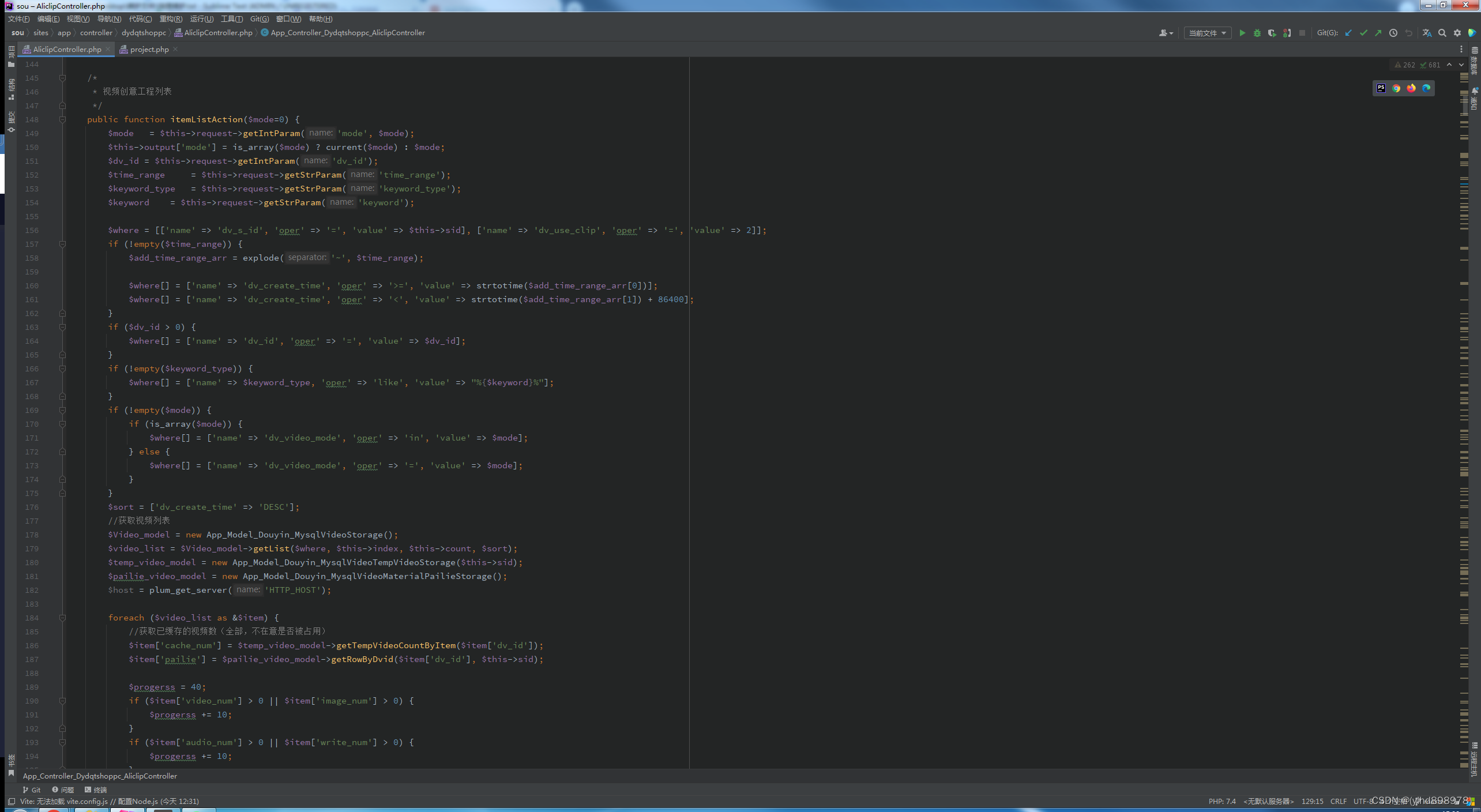Screen dimensions: 1481x812
Task: Open file in Chrome browser icon
Action: pyautogui.click(x=1396, y=88)
